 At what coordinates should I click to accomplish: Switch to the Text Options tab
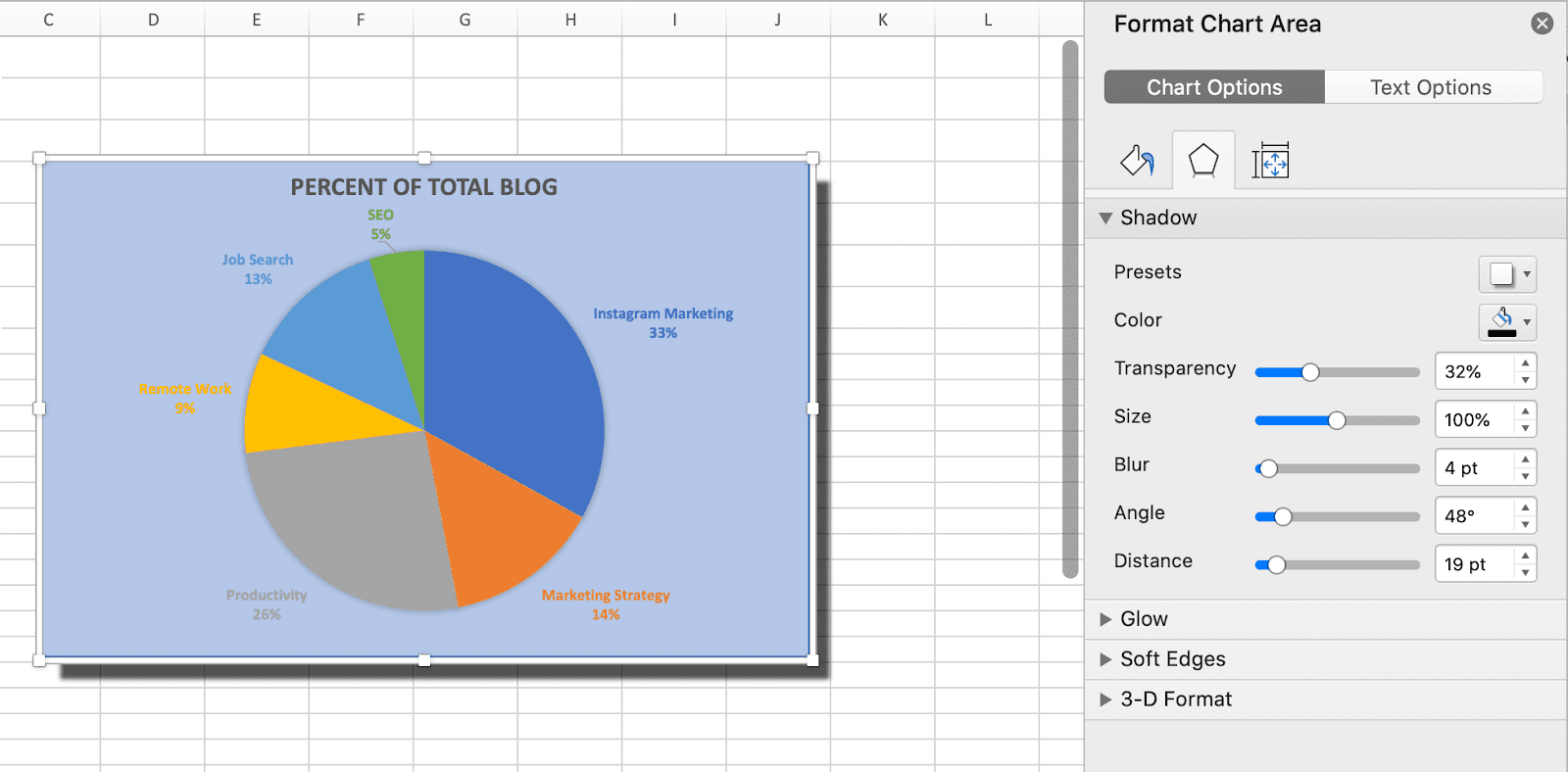click(1431, 87)
